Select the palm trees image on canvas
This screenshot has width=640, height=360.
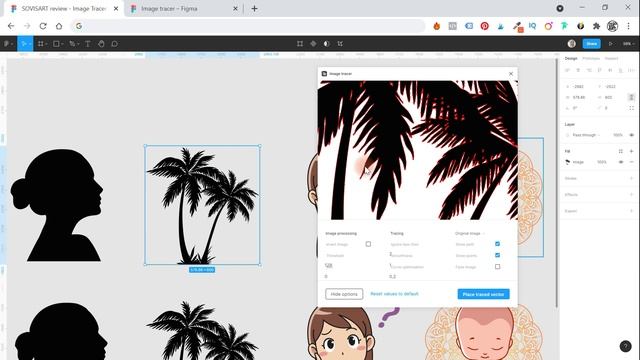tap(202, 205)
